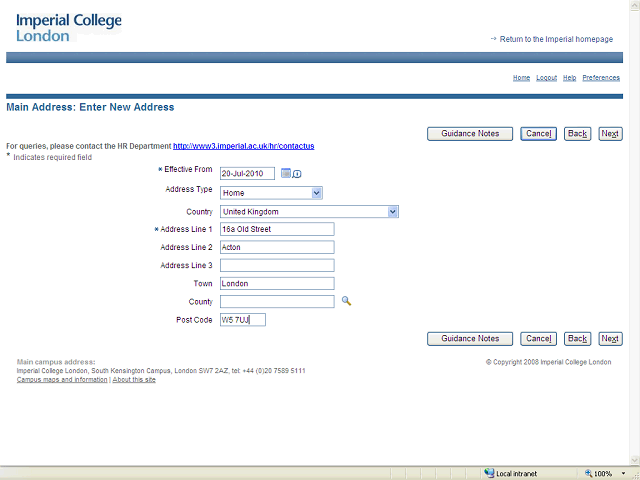Click into the Address Line 3 field
This screenshot has height=480, width=640.
pyautogui.click(x=277, y=265)
